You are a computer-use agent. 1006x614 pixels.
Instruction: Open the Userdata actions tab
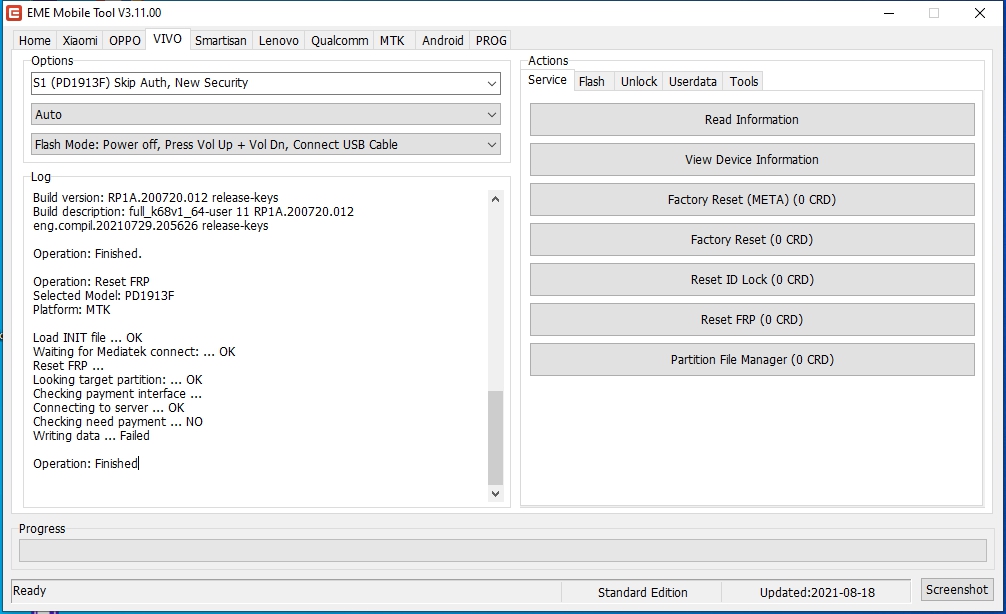(693, 81)
